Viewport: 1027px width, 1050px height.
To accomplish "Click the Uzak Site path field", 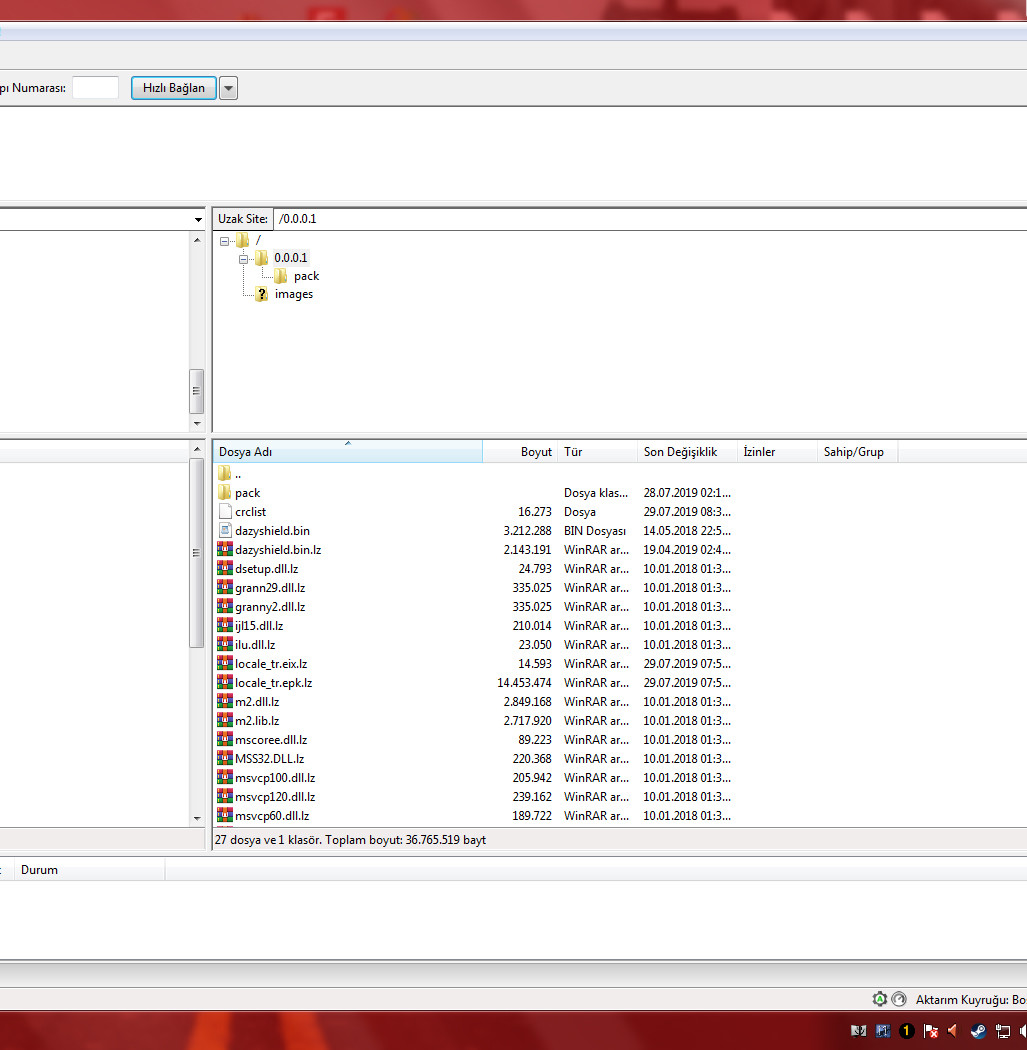I will pyautogui.click(x=649, y=219).
